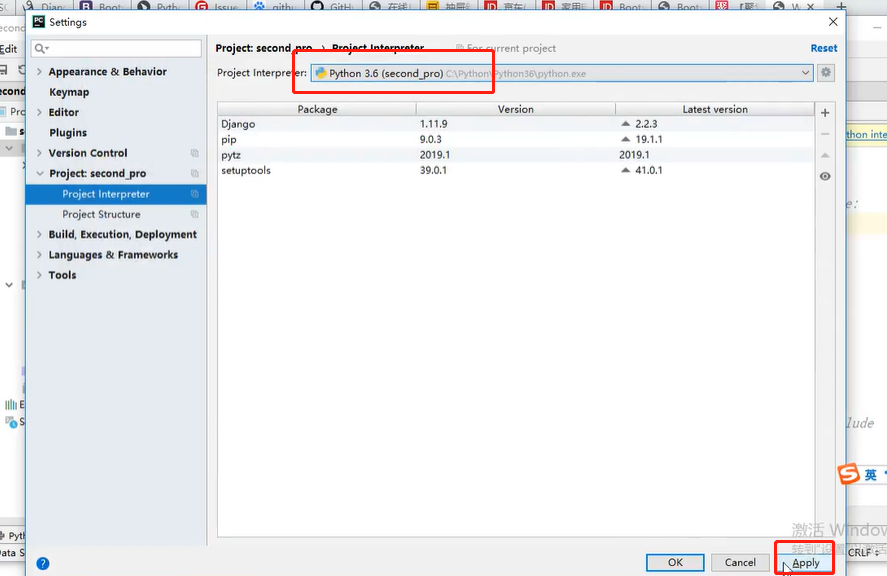Switch to the GitHub browser tab

[334, 6]
